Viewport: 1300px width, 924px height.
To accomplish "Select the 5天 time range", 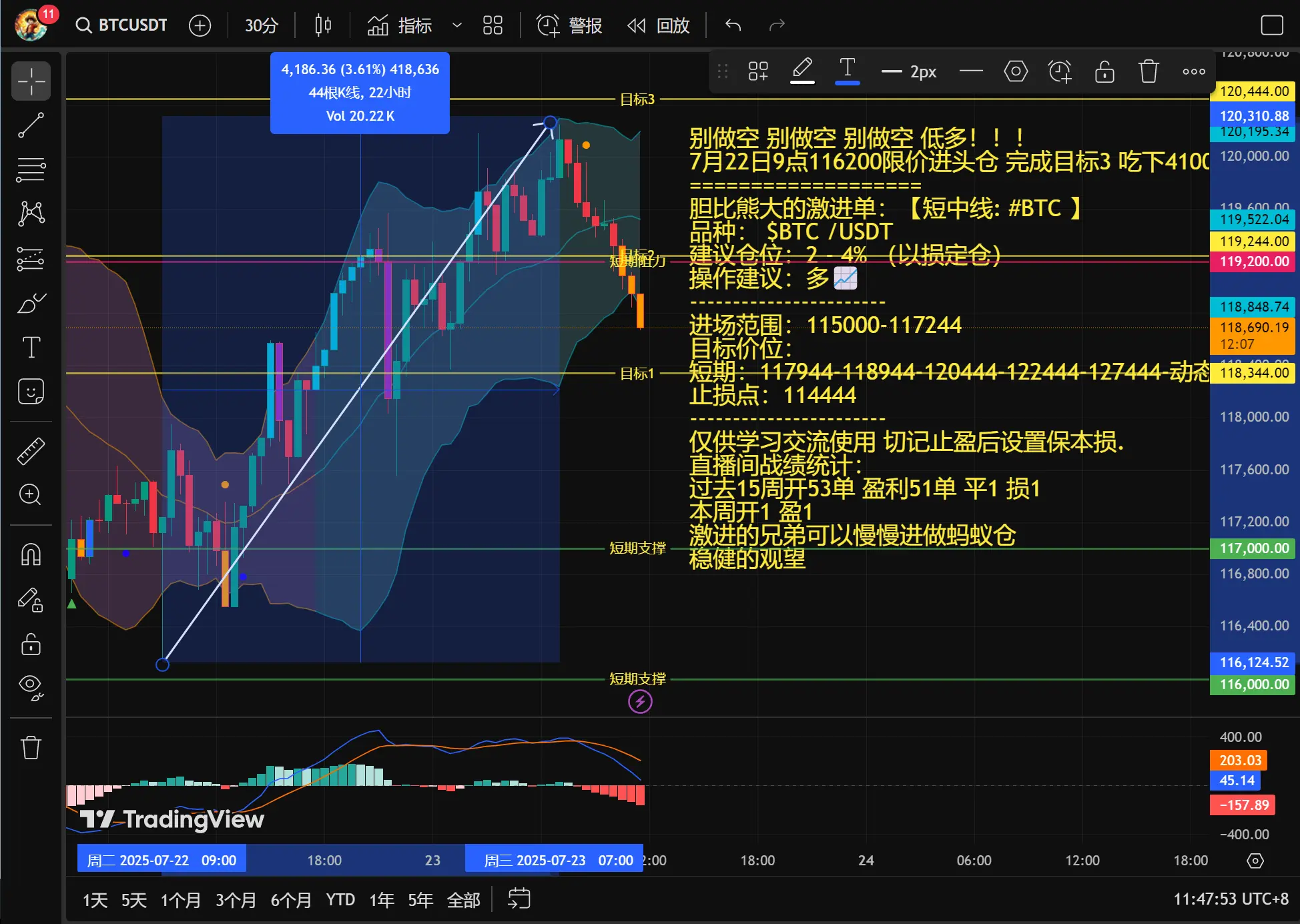I will tap(133, 900).
